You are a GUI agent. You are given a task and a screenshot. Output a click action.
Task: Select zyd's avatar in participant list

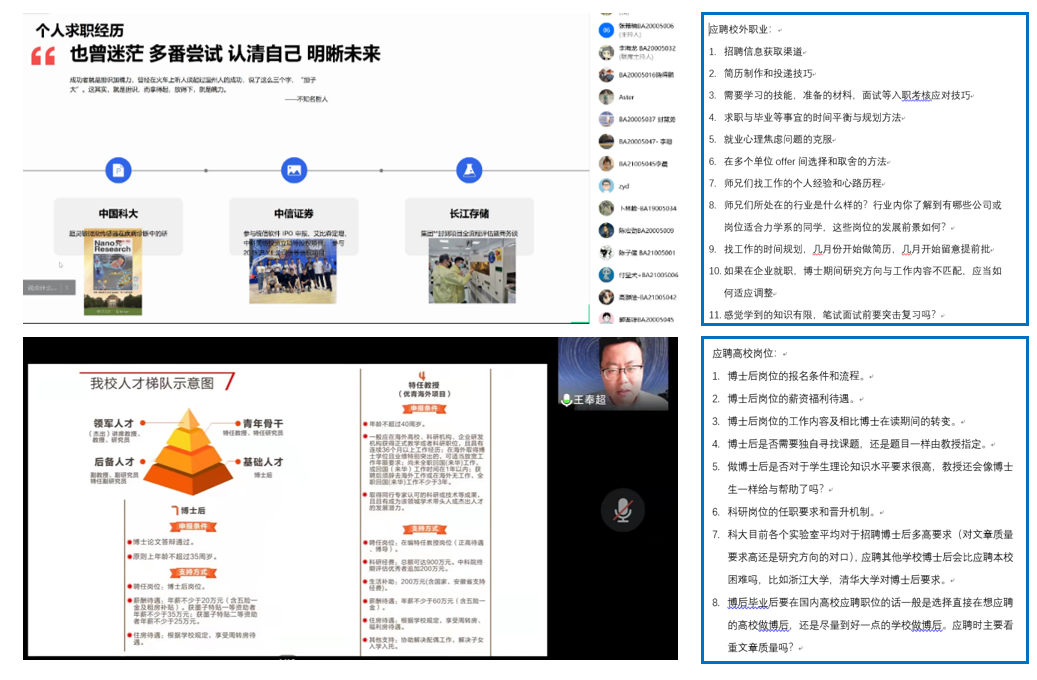[x=606, y=186]
